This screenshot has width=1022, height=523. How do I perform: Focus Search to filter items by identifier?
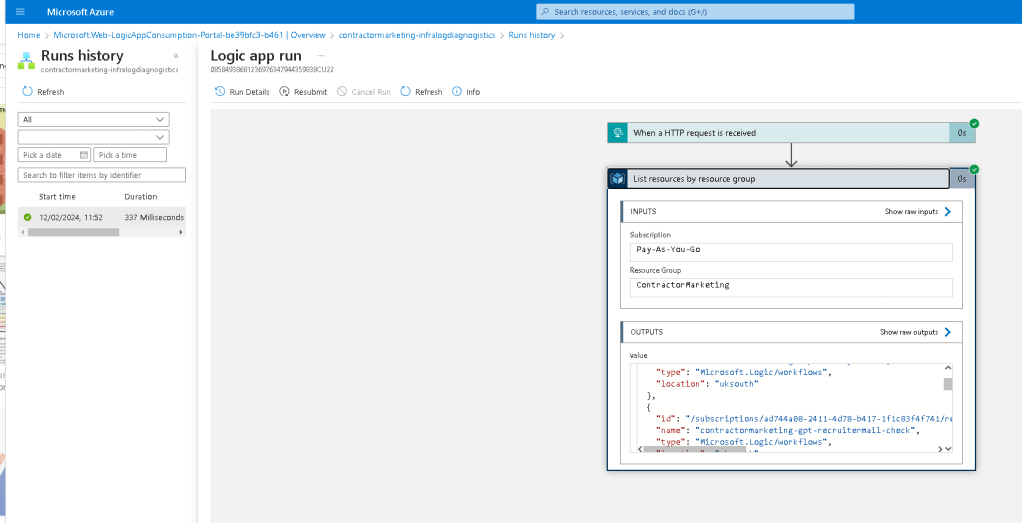pyautogui.click(x=102, y=175)
